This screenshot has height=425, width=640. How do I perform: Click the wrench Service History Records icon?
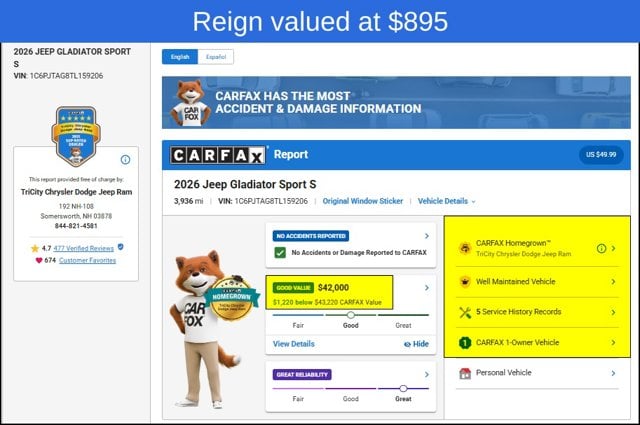(465, 312)
